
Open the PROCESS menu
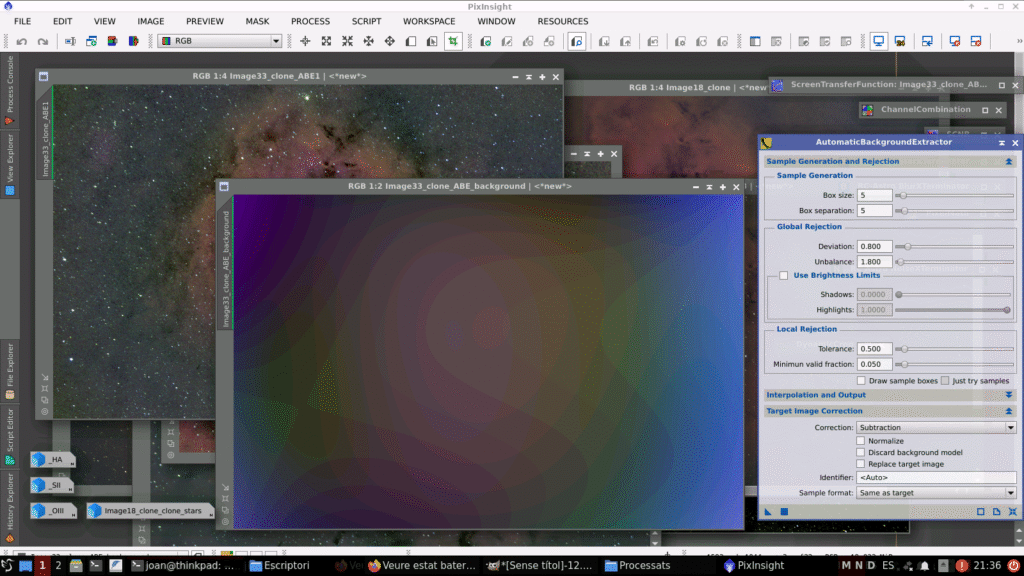[x=310, y=21]
